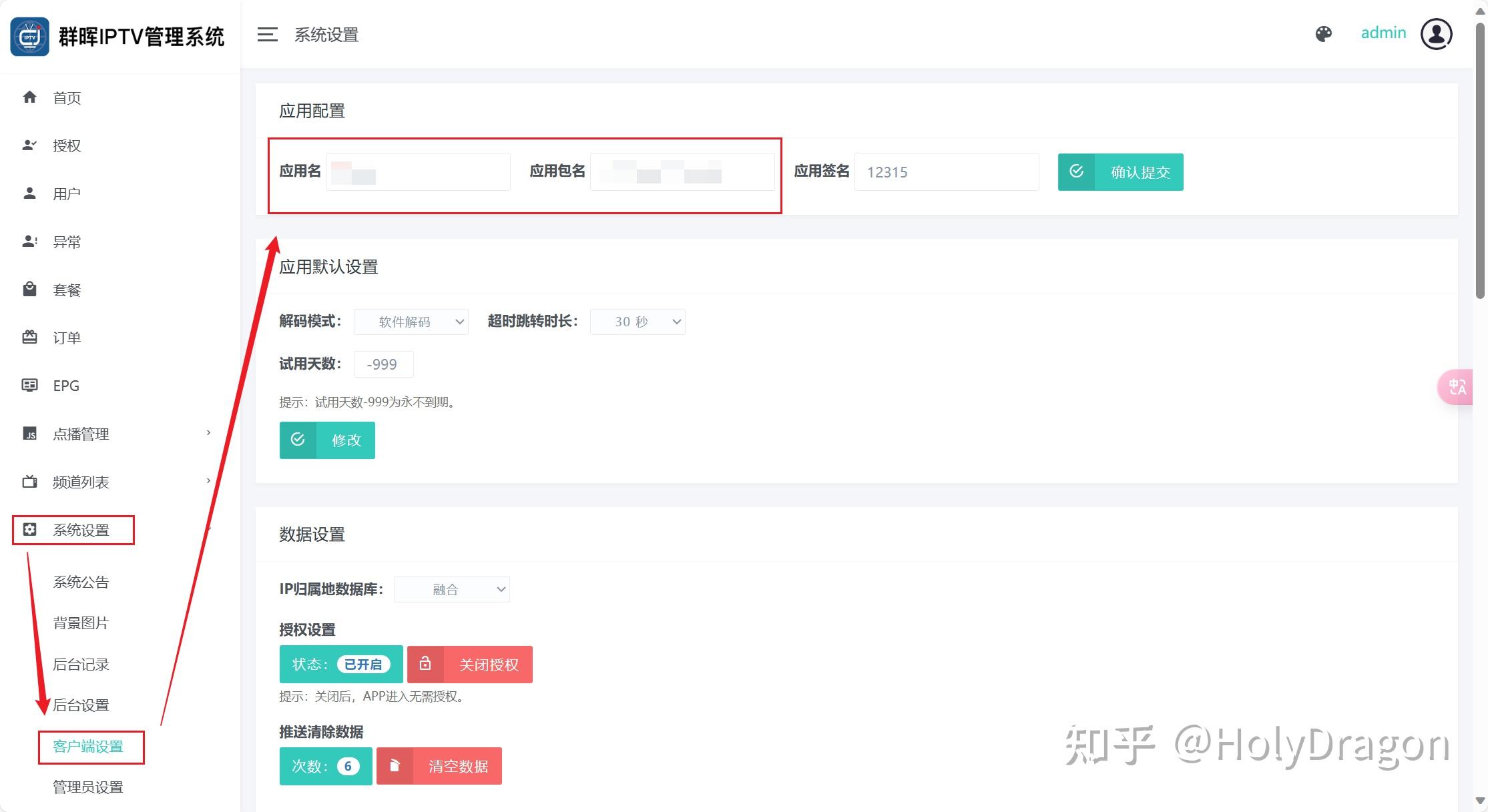This screenshot has height=812, width=1488.
Task: Open the 套餐 shopping bag icon
Action: 29,289
